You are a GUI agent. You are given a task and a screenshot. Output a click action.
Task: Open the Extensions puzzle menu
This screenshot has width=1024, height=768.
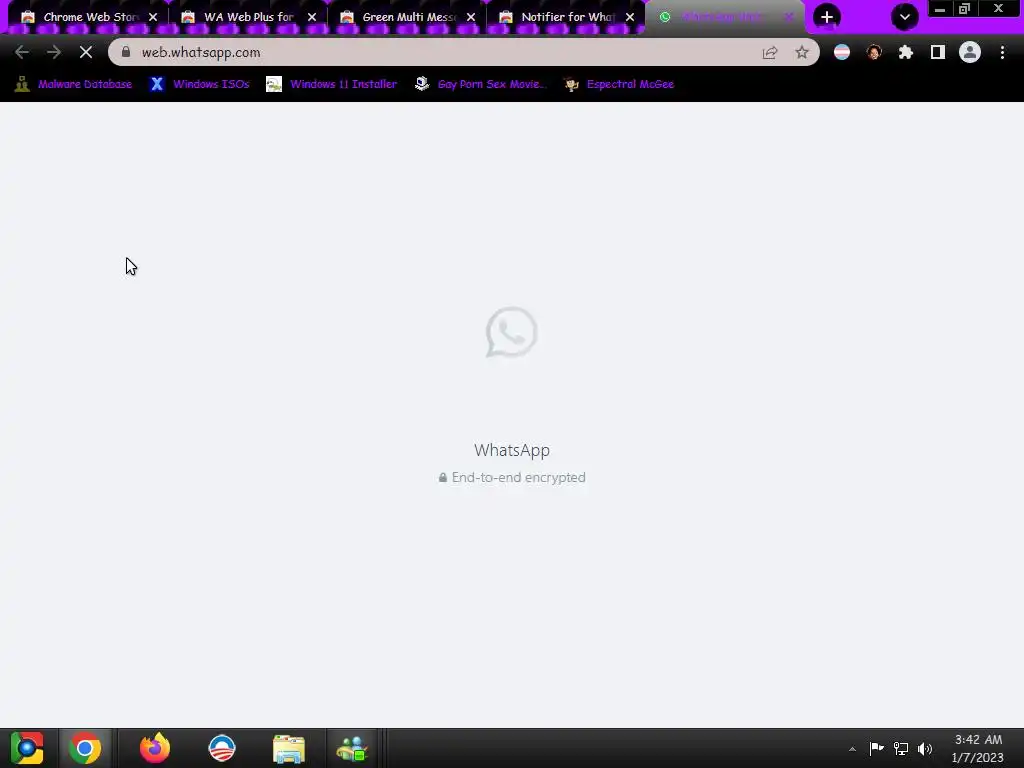(x=906, y=52)
